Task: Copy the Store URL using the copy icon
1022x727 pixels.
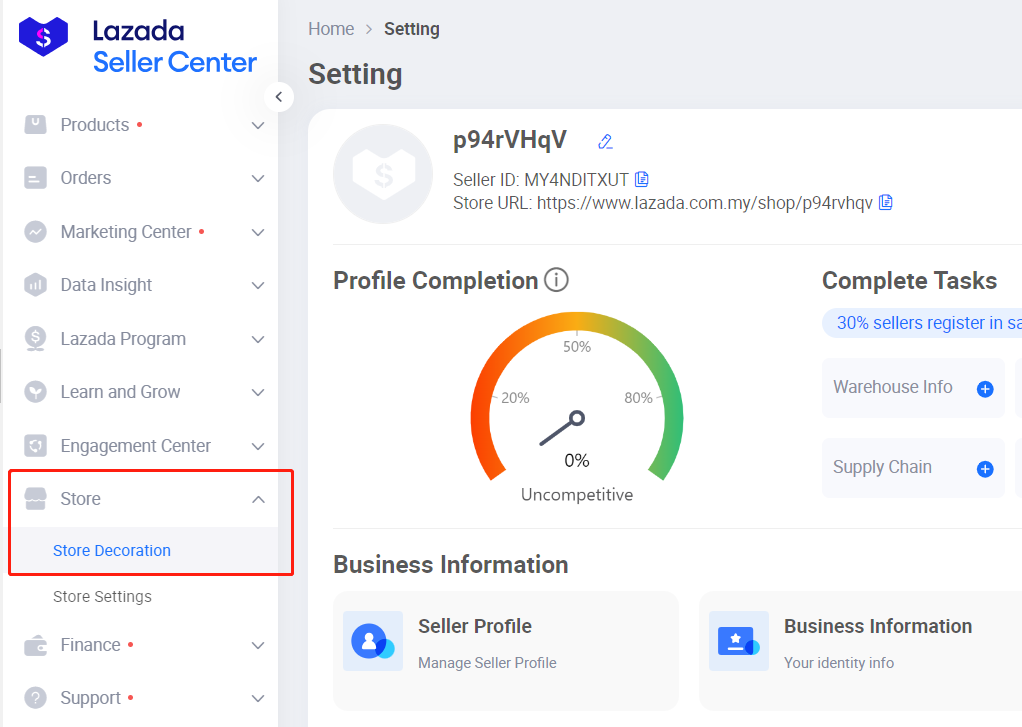Action: point(885,202)
